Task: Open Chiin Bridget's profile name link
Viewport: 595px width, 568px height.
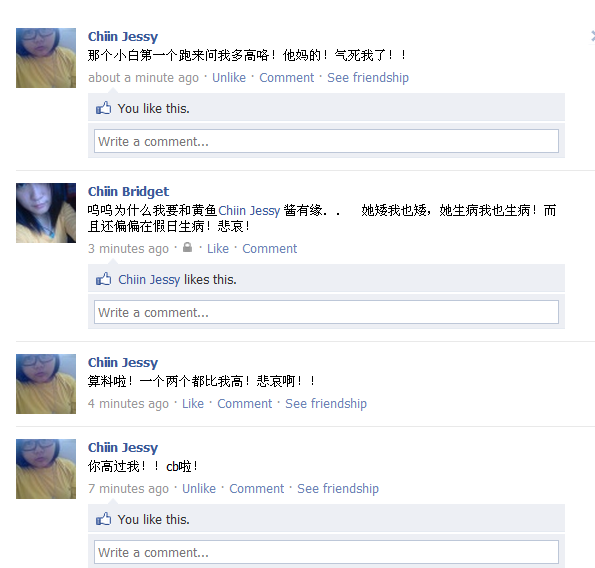Action: tap(129, 192)
